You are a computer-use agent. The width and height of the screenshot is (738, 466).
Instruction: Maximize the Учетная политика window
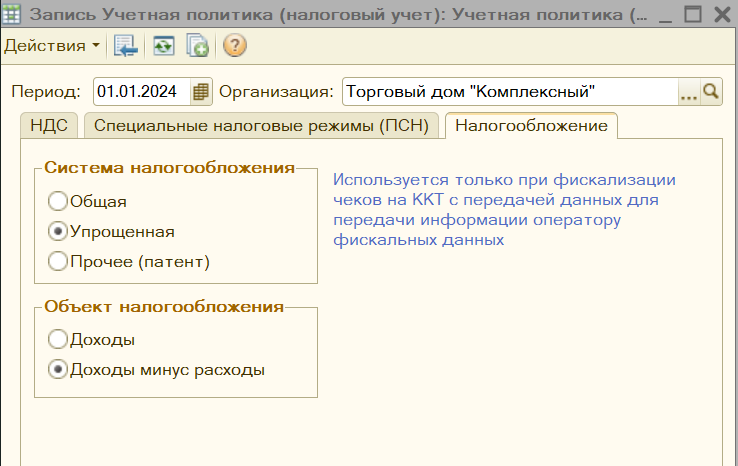click(x=693, y=15)
